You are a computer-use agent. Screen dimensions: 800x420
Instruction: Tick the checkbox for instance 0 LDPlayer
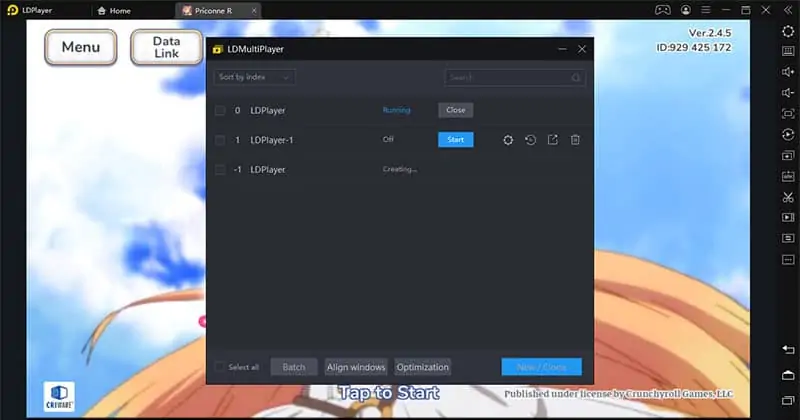(x=220, y=110)
